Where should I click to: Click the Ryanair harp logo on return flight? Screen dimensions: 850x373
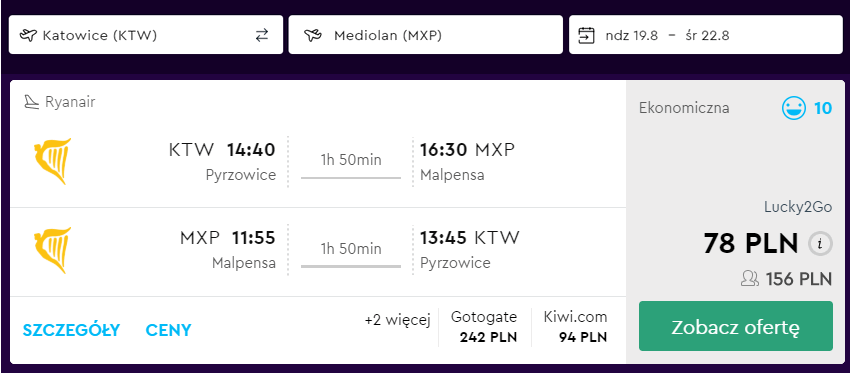(52, 250)
